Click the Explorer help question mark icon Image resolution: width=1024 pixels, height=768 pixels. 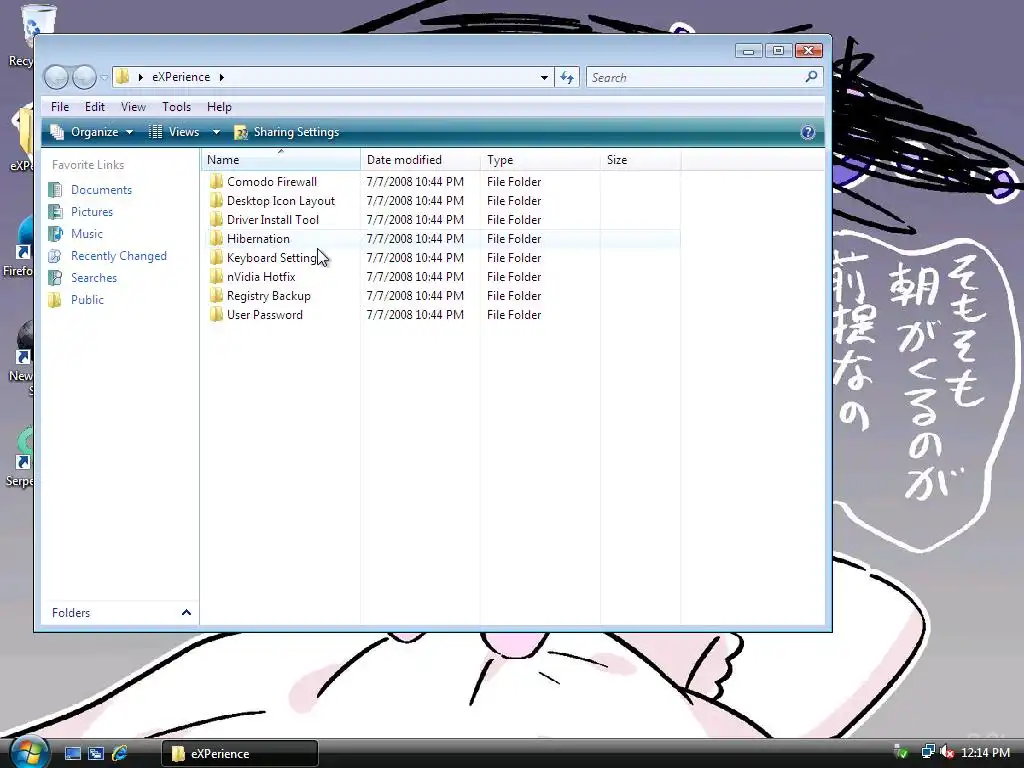808,133
